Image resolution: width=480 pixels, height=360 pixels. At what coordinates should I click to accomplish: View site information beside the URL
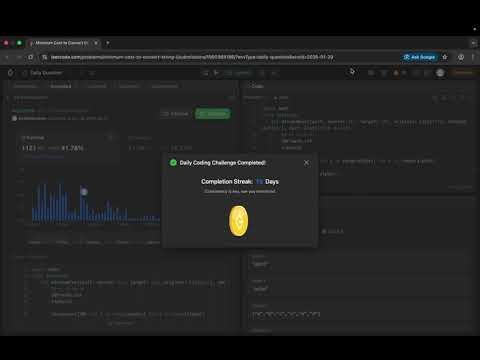click(44, 57)
